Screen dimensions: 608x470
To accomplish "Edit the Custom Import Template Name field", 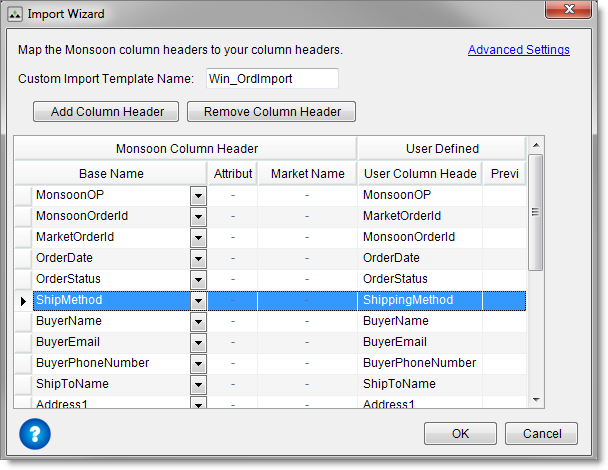I will (271, 79).
